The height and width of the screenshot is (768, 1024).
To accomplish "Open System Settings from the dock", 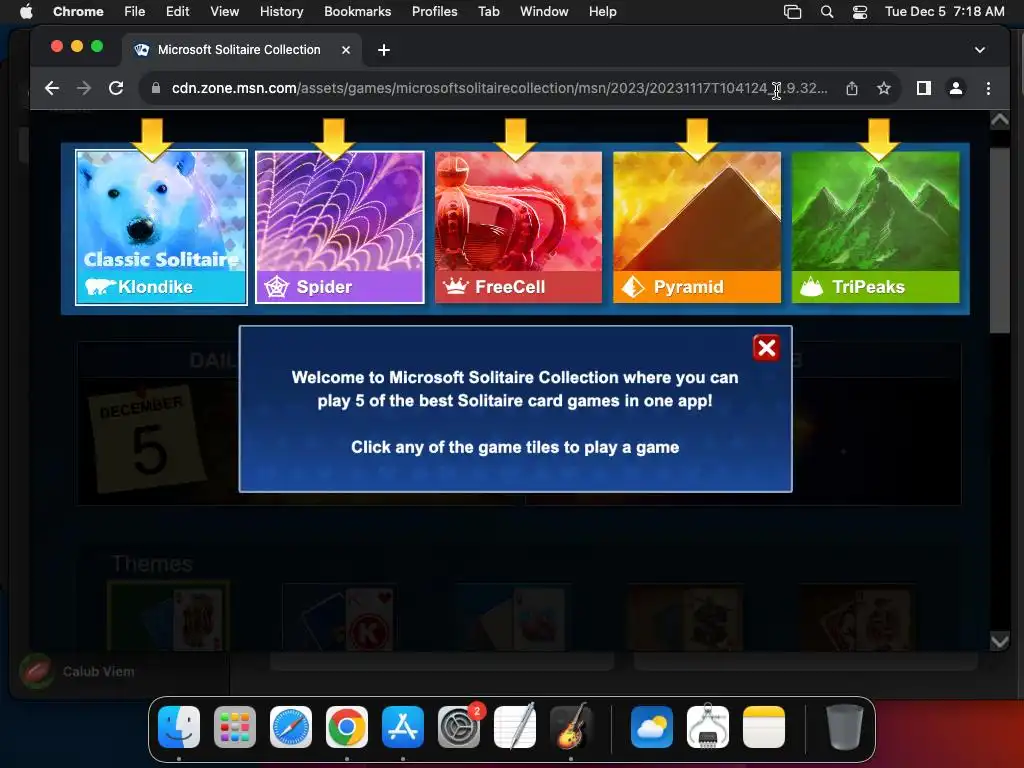I will coord(459,727).
